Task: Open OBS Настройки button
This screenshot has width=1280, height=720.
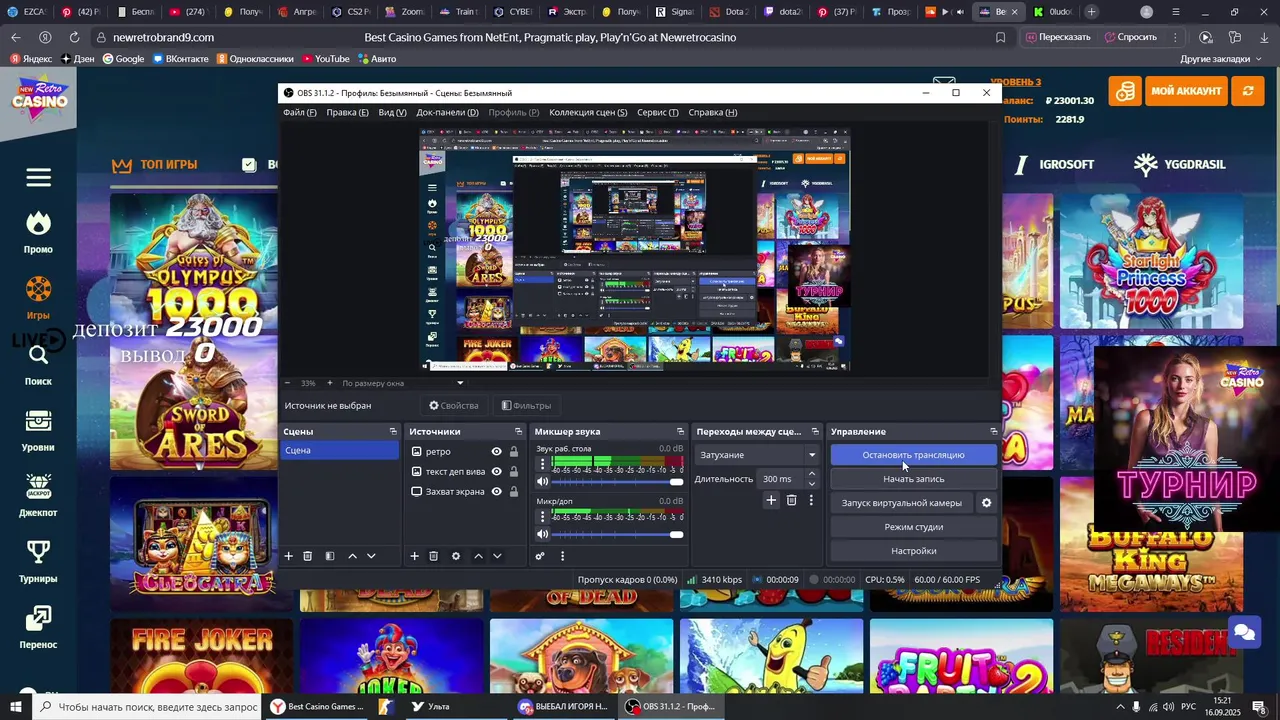Action: [x=914, y=551]
